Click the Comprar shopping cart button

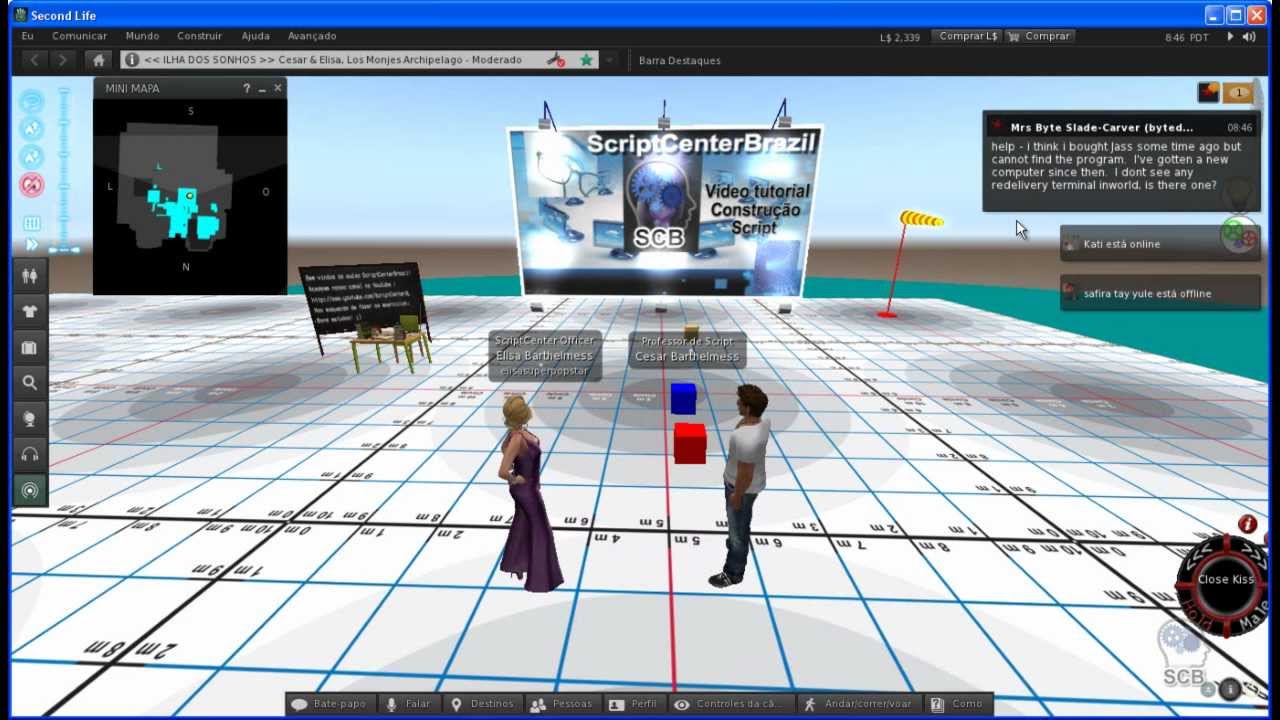pos(1039,36)
